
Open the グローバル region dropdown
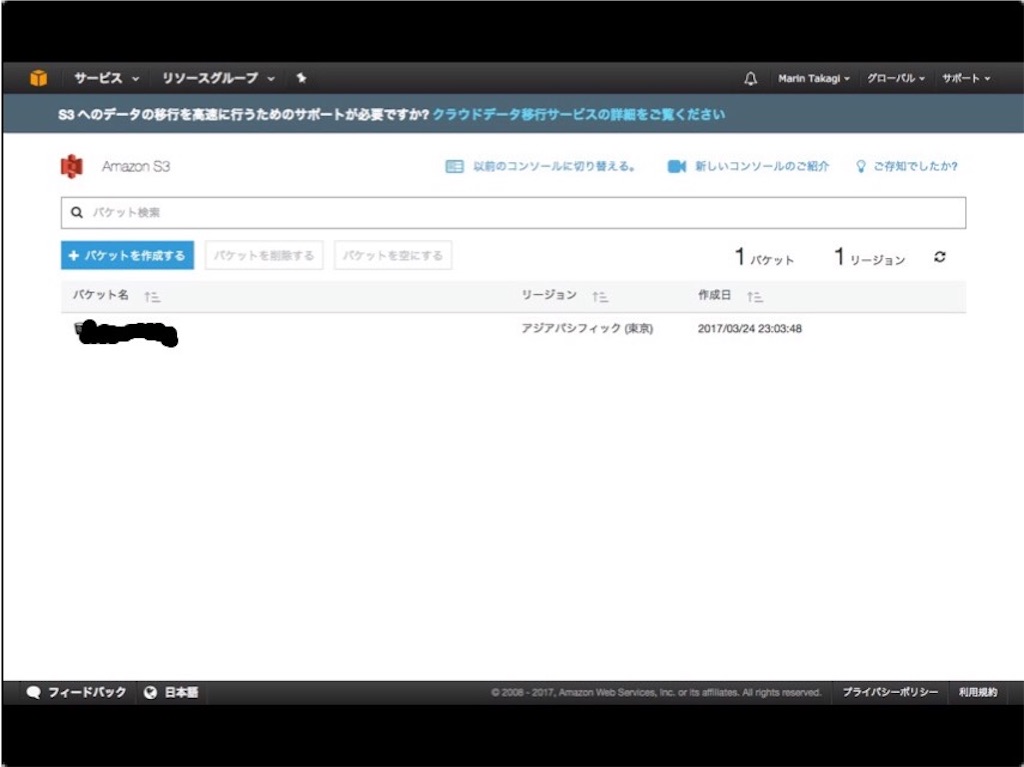[x=895, y=78]
